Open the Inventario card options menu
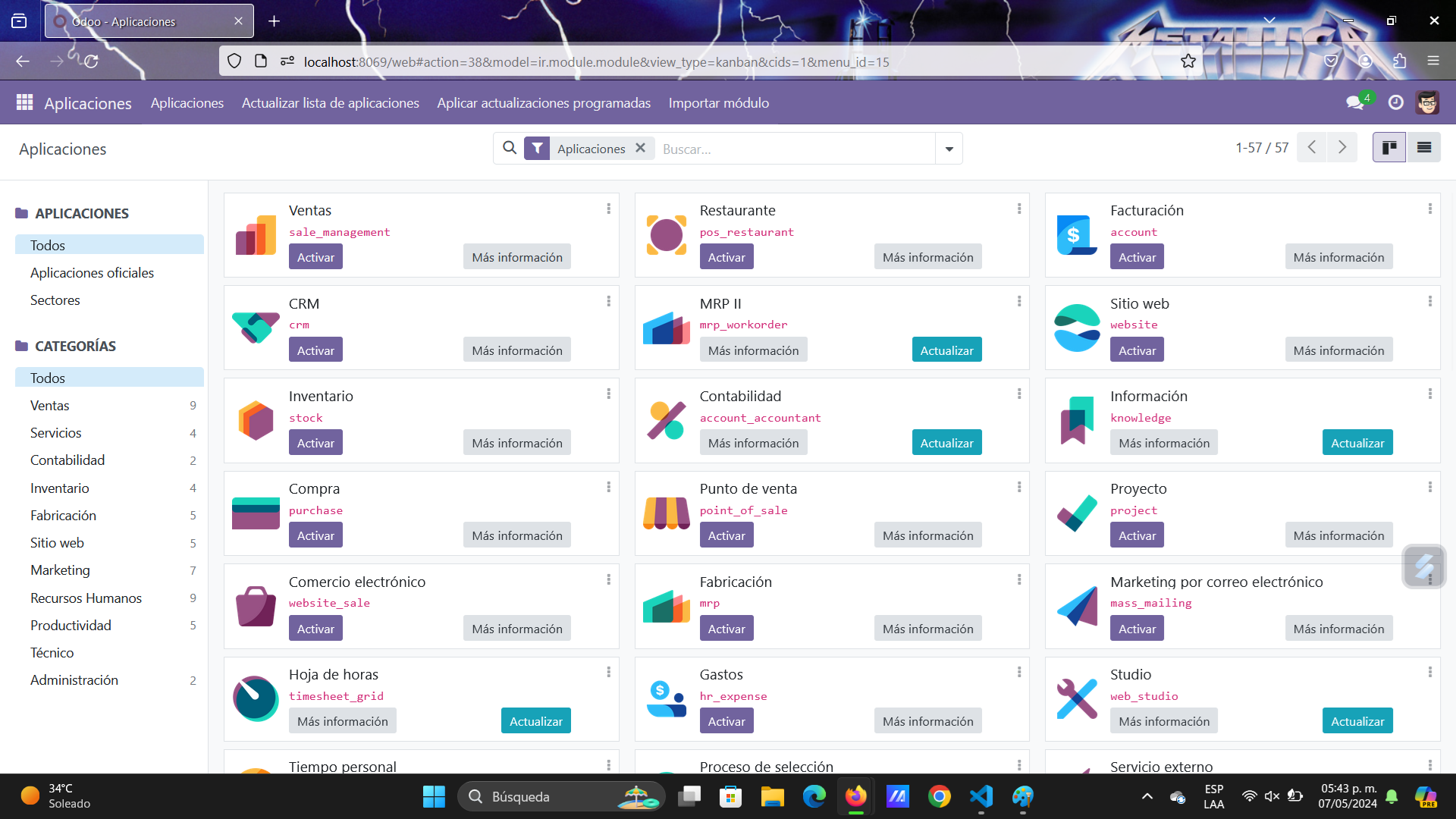Screen dimensions: 1456x819 (608, 394)
